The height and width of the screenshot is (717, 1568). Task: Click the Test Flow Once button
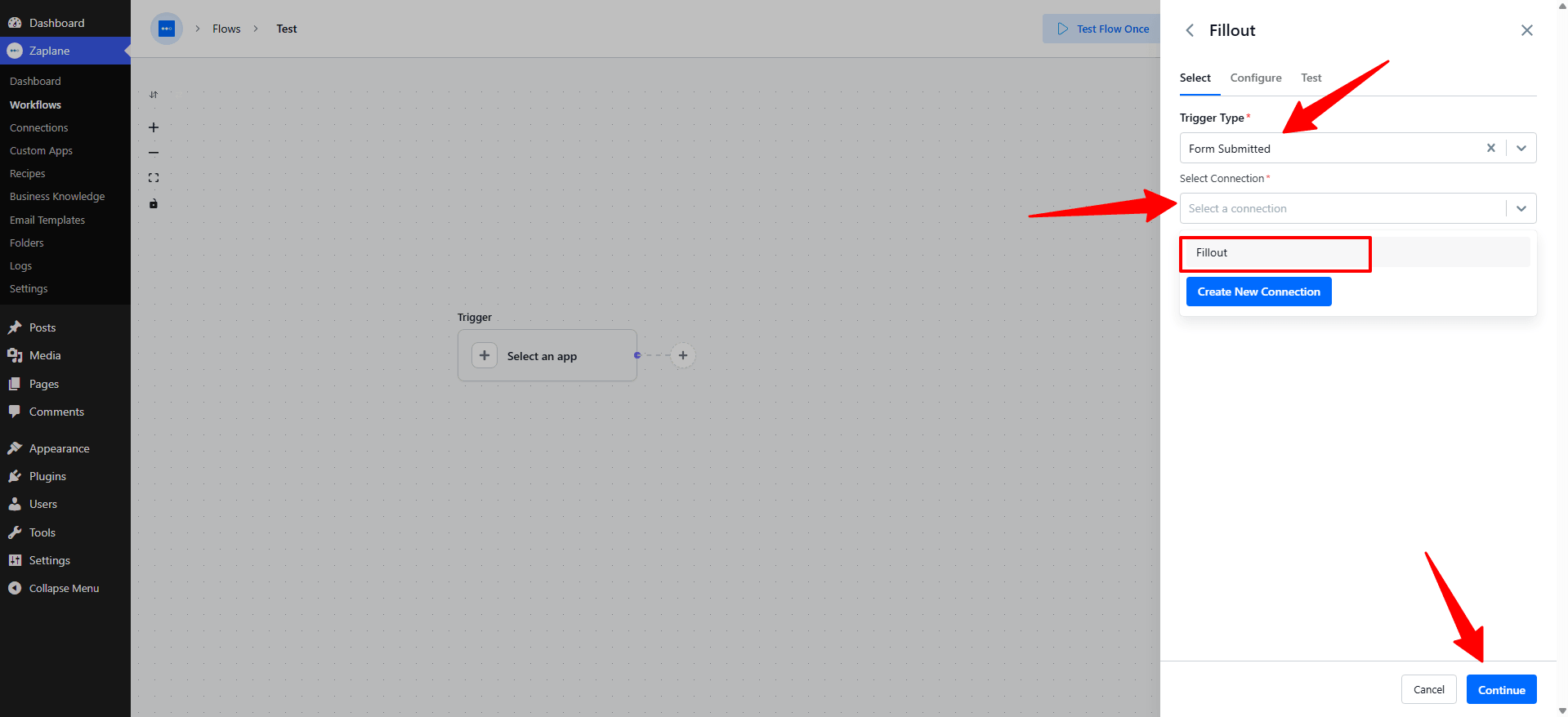pyautogui.click(x=1102, y=29)
